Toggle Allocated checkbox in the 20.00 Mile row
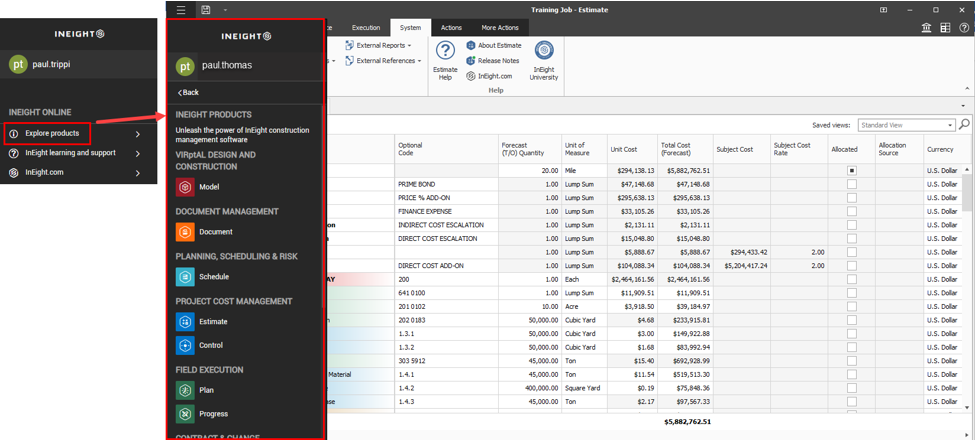 tap(852, 170)
